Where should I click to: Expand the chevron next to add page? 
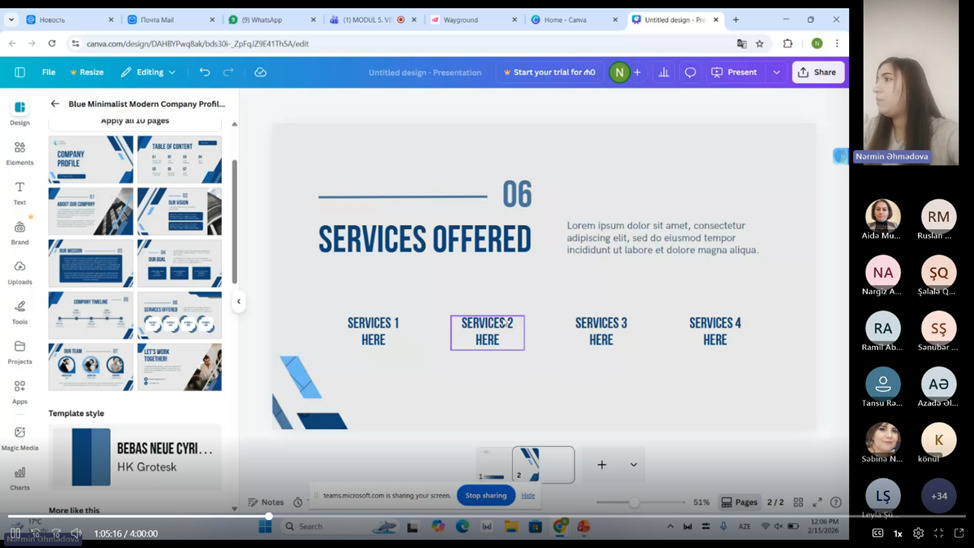[633, 464]
